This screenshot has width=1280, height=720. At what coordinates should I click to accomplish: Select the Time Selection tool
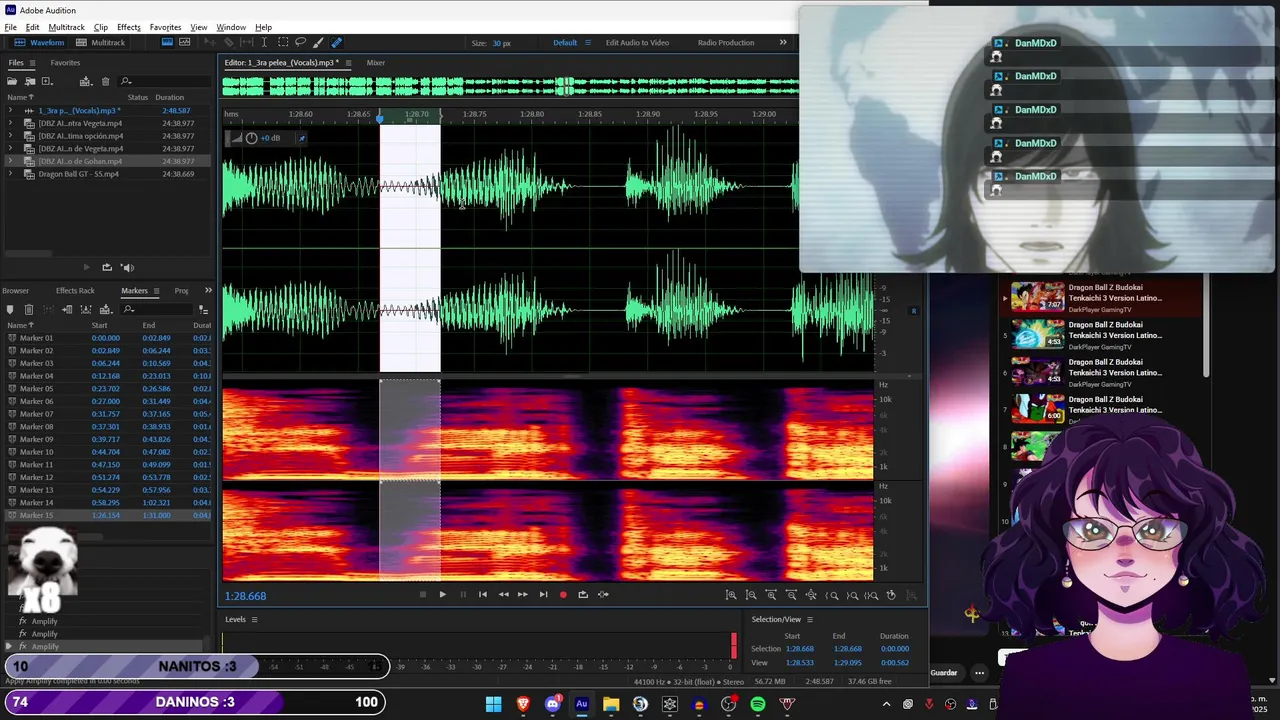[x=264, y=42]
